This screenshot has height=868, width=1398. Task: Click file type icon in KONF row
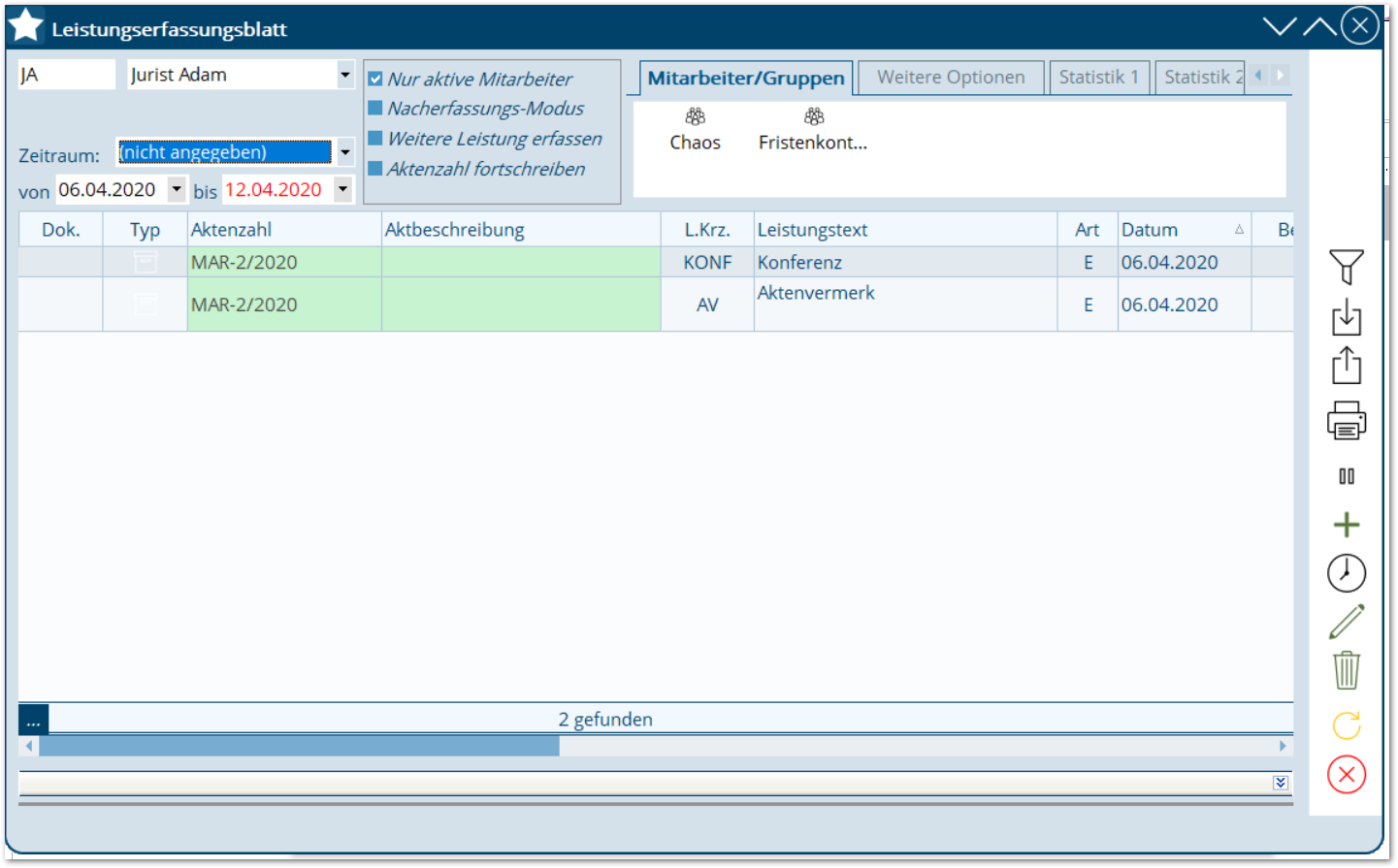[x=146, y=262]
